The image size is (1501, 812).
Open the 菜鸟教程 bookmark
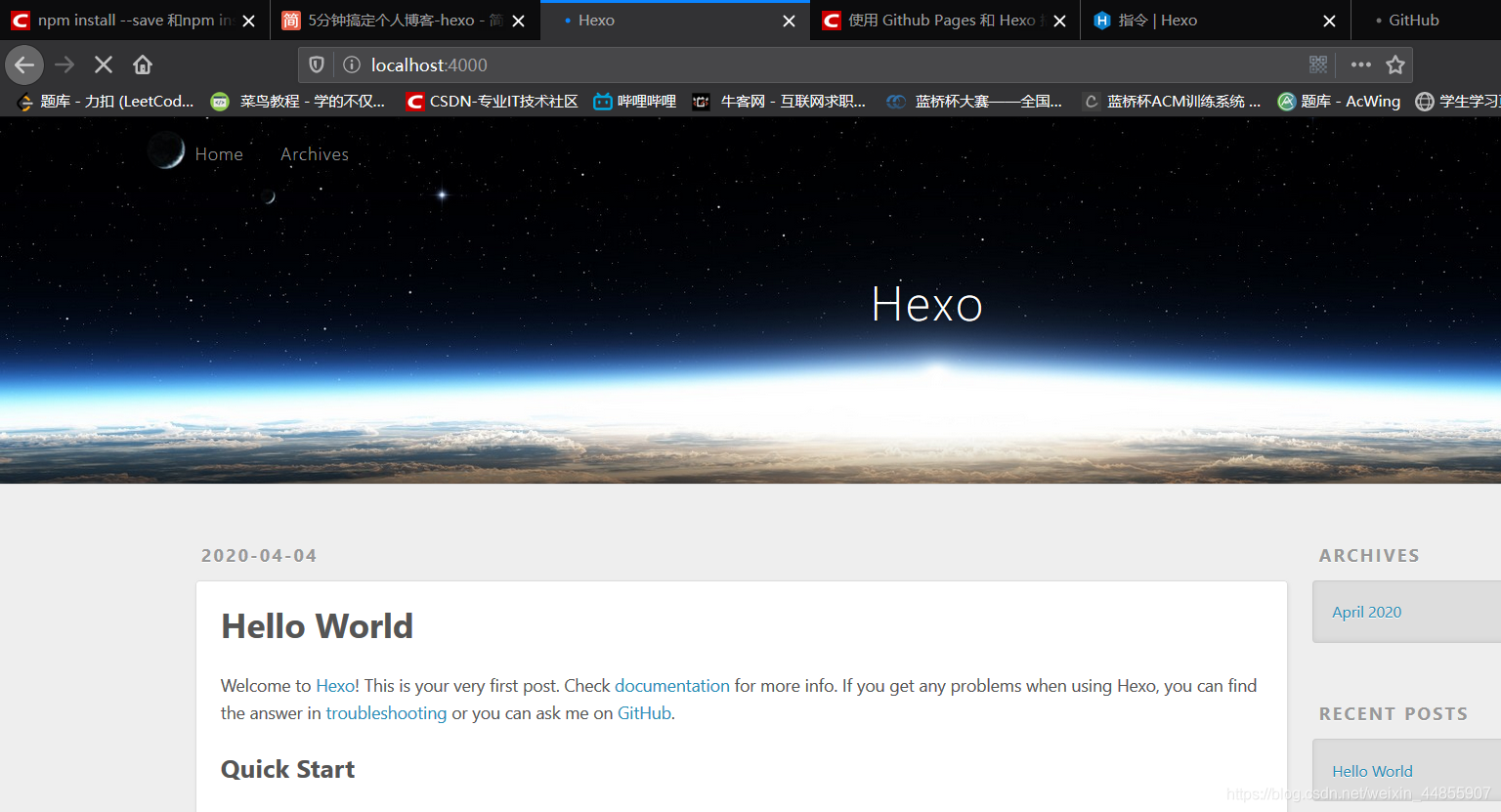coord(298,102)
